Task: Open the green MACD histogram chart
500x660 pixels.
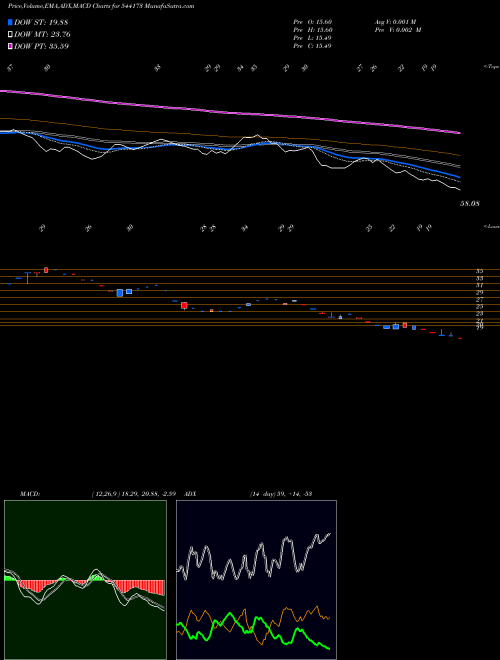Action: (85, 580)
